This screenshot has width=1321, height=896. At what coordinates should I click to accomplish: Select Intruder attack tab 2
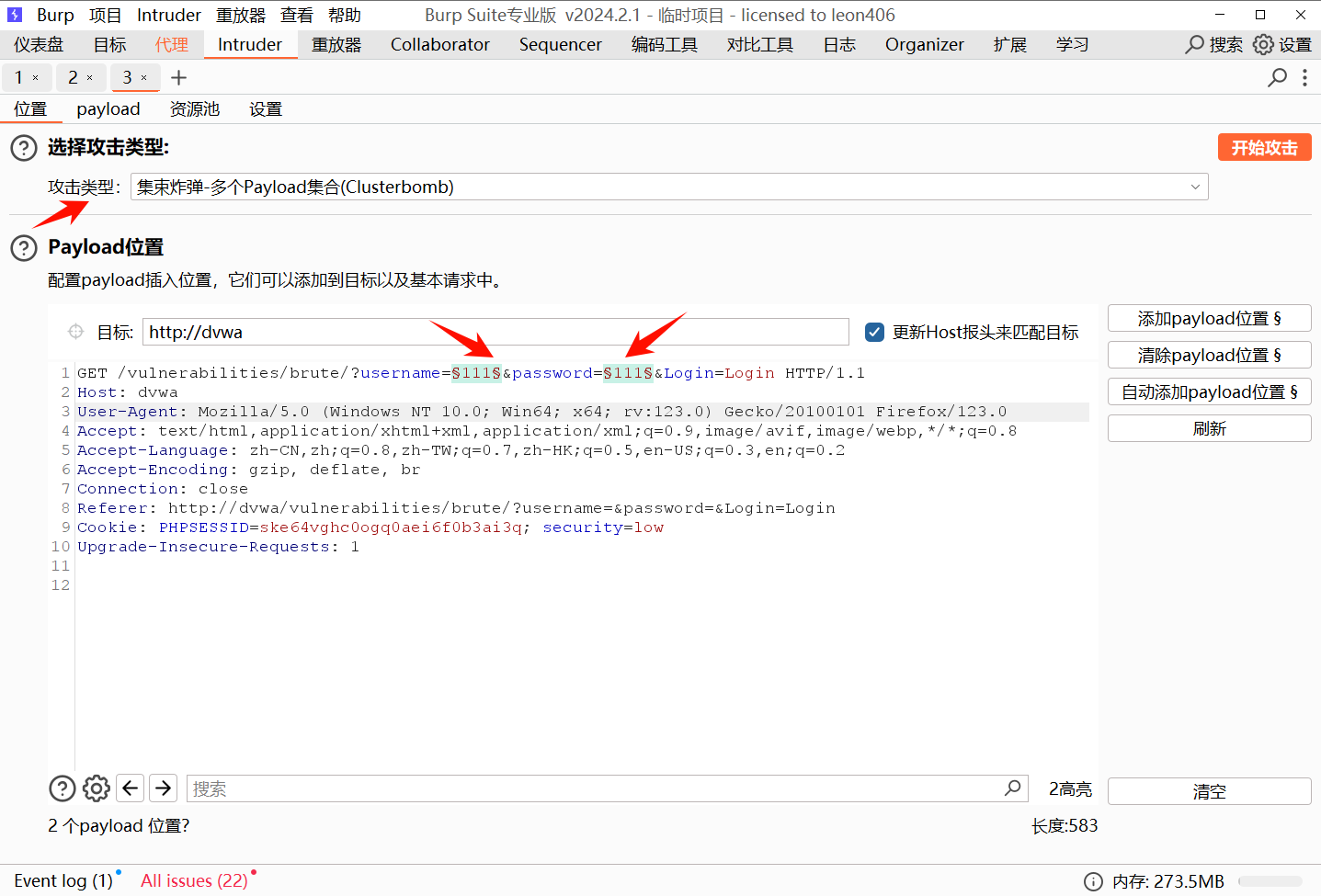[x=73, y=78]
